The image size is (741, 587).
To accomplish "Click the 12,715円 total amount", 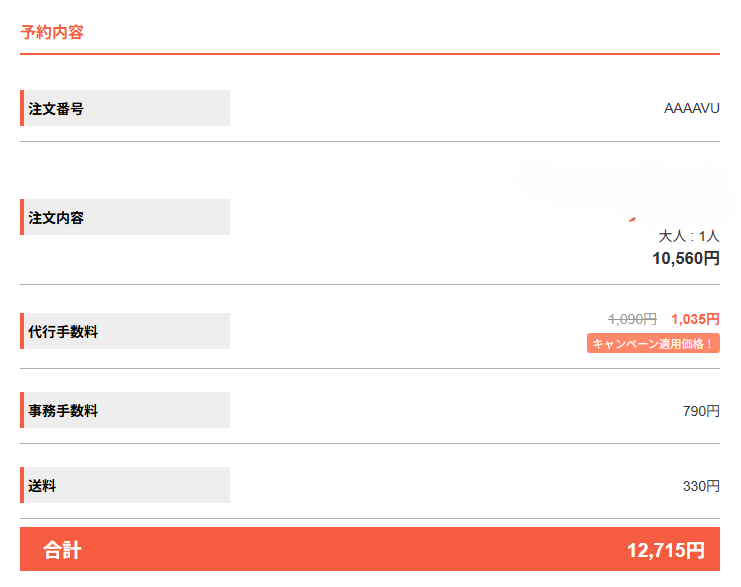I will click(665, 550).
